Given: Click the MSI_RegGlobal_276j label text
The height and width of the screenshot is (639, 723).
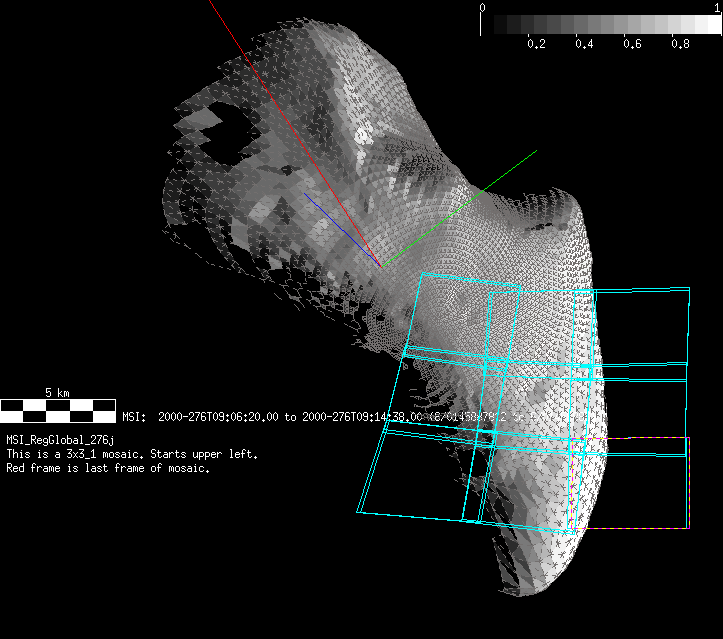Looking at the screenshot, I should pos(60,440).
